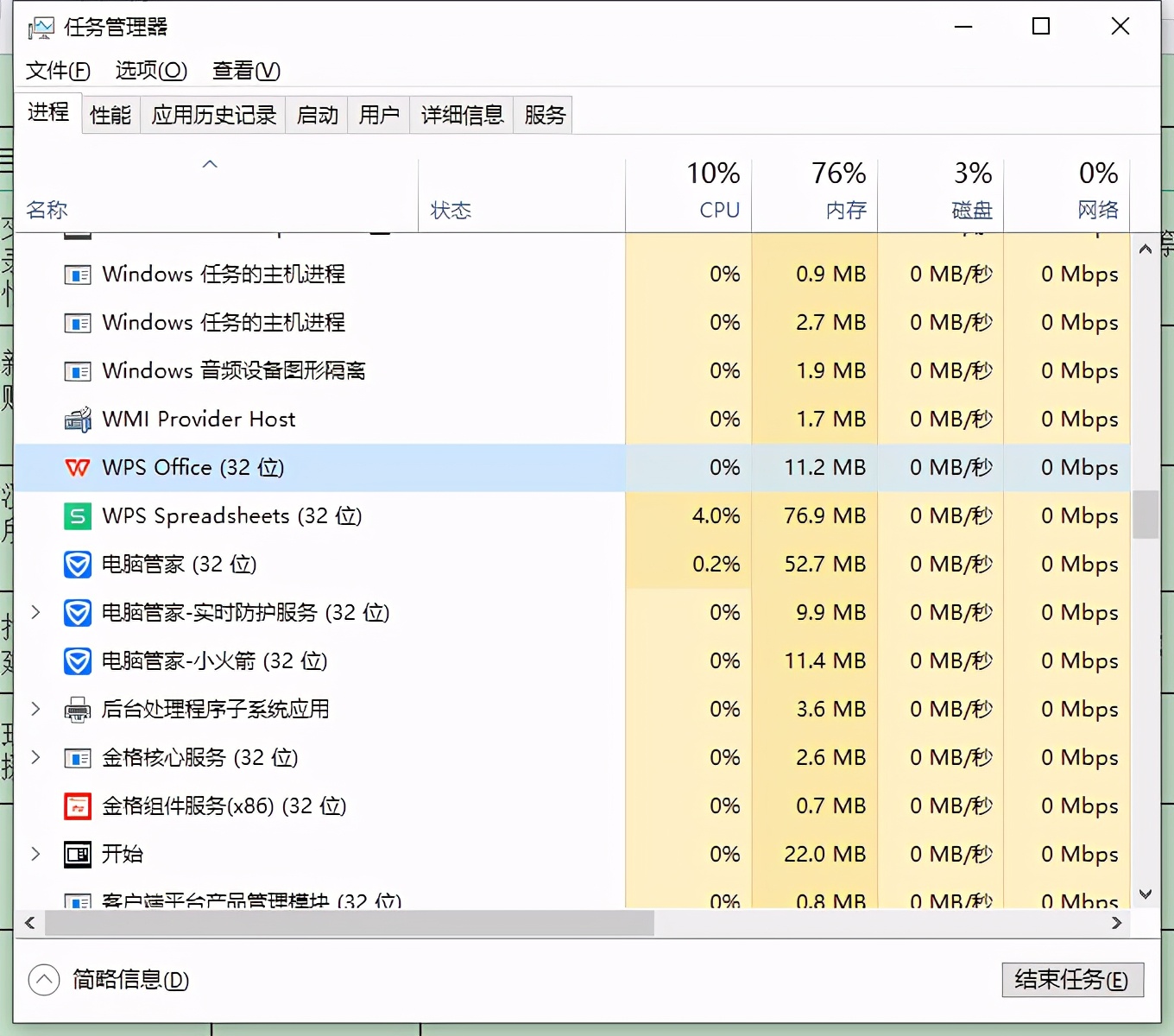This screenshot has width=1174, height=1036.
Task: Click the 开始 process icon
Action: tap(78, 855)
